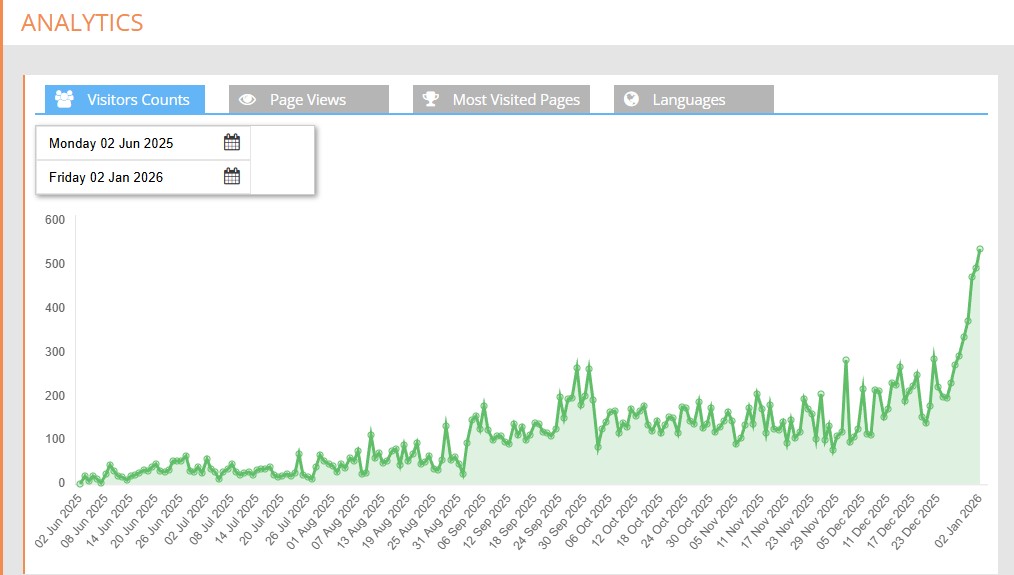1014x575 pixels.
Task: Click the 06 Oct 2025 x-axis label
Action: (587, 520)
